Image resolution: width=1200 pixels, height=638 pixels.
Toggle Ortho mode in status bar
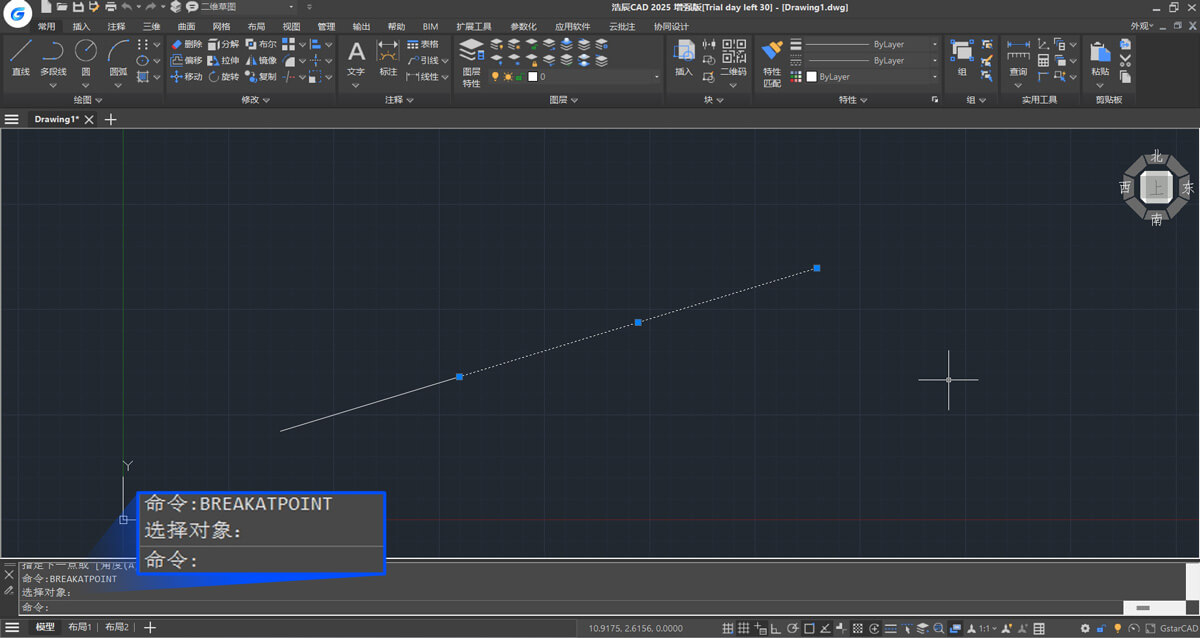tap(776, 628)
